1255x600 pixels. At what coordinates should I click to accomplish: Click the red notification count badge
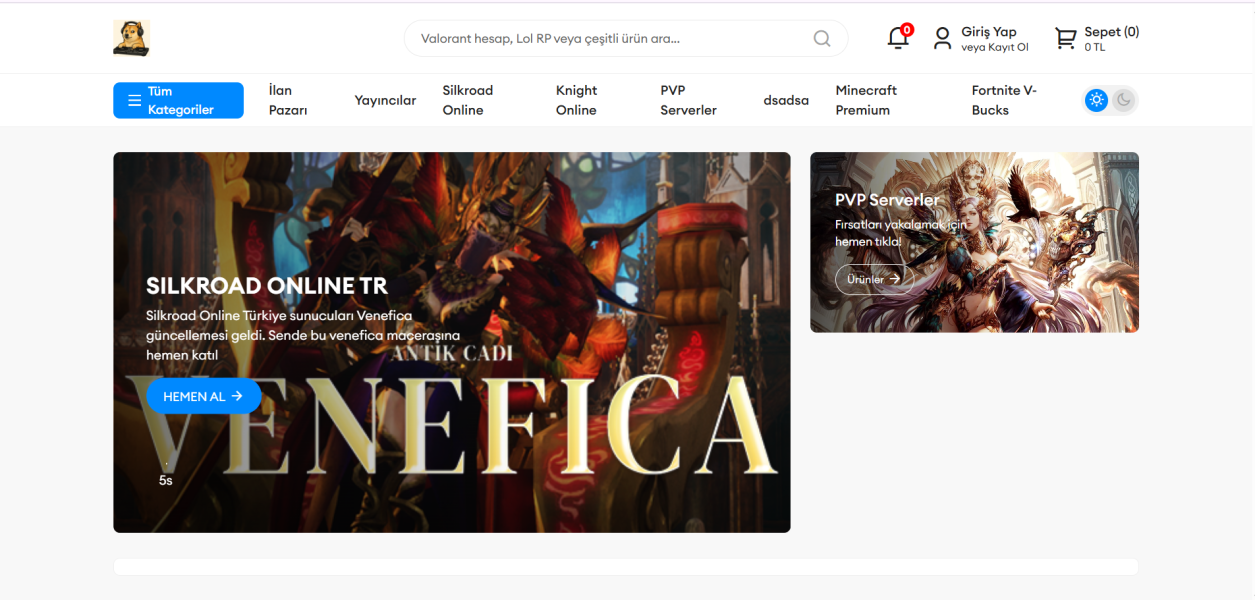pos(907,30)
